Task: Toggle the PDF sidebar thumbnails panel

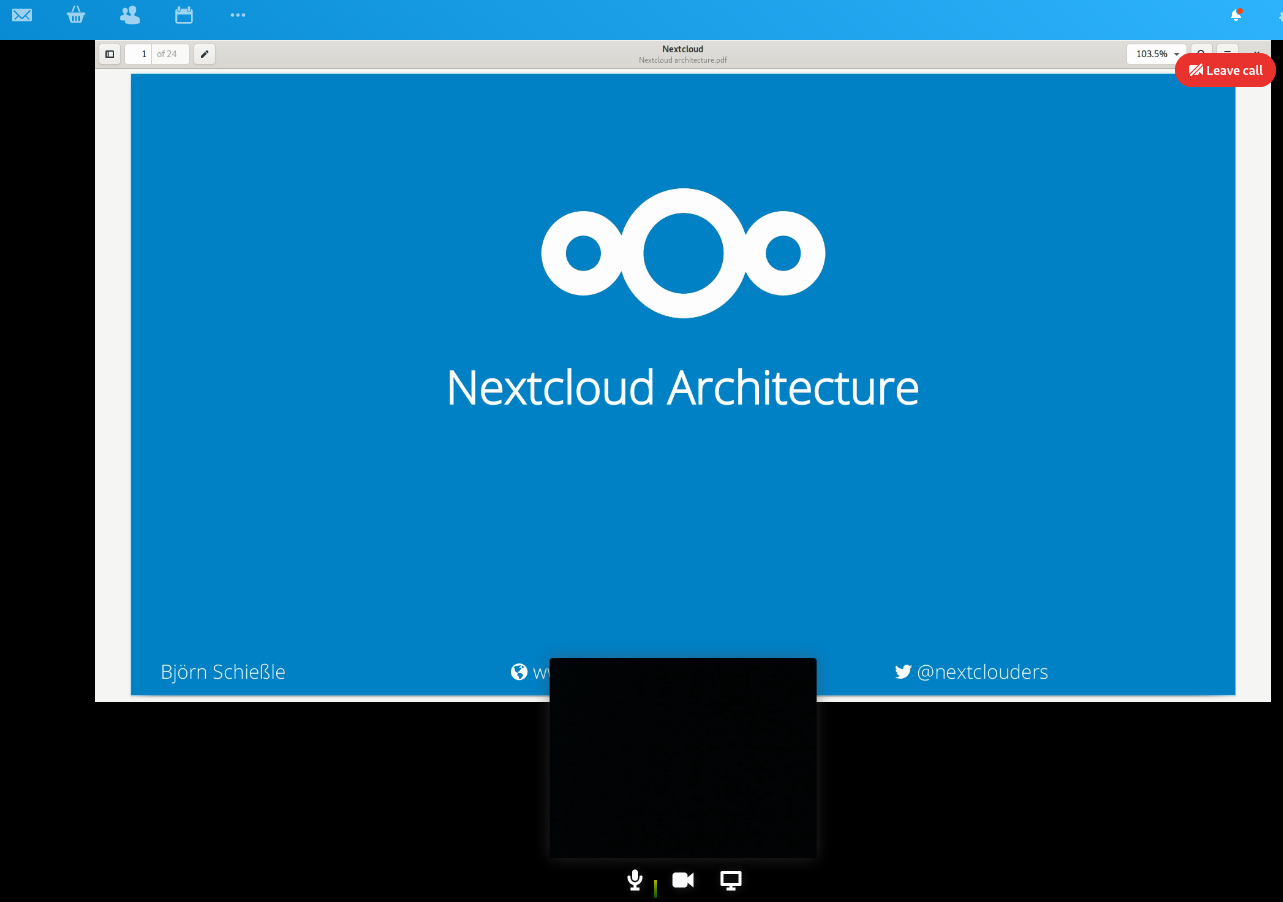Action: pos(109,54)
